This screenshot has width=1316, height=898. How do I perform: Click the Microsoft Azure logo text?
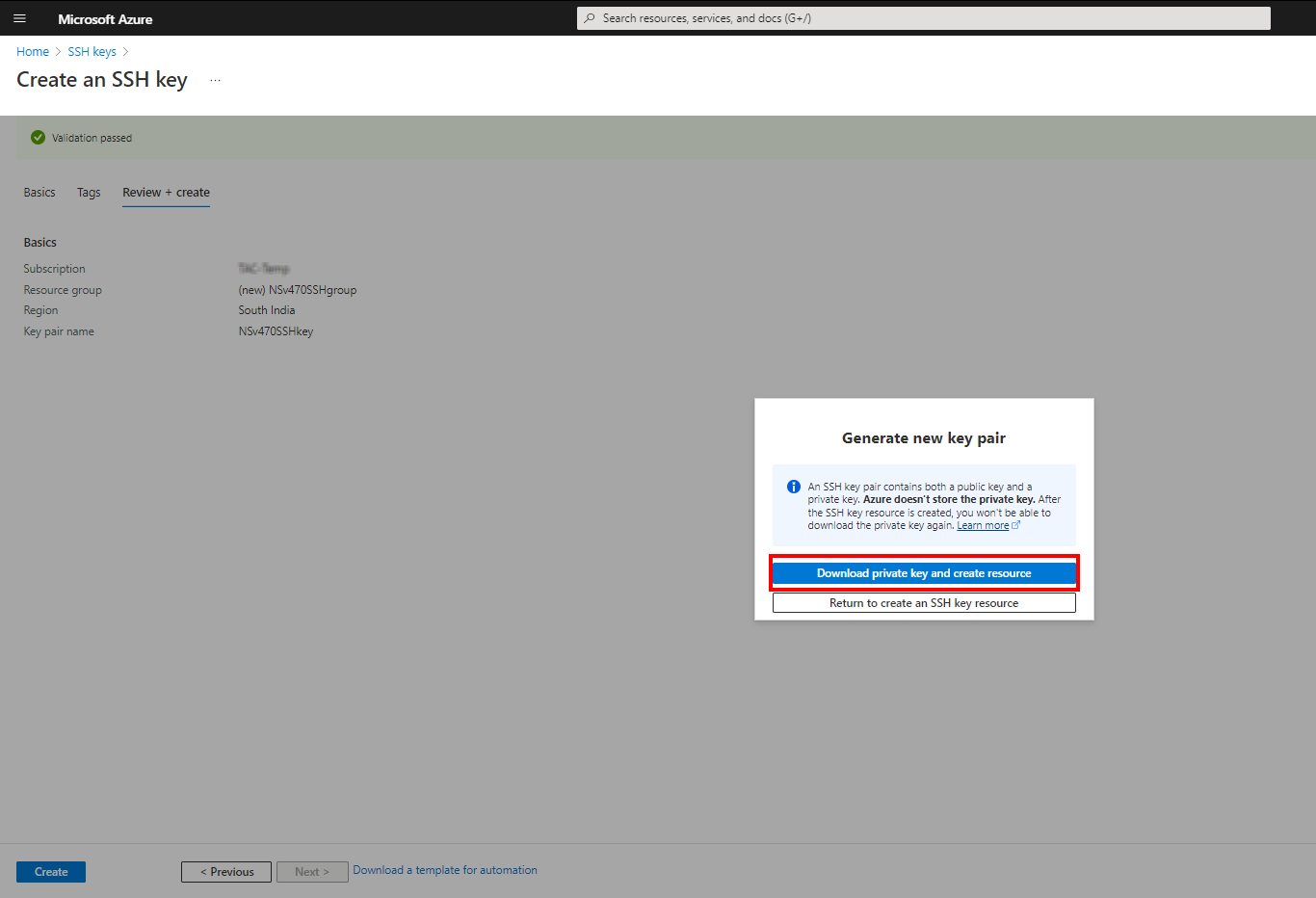coord(105,19)
